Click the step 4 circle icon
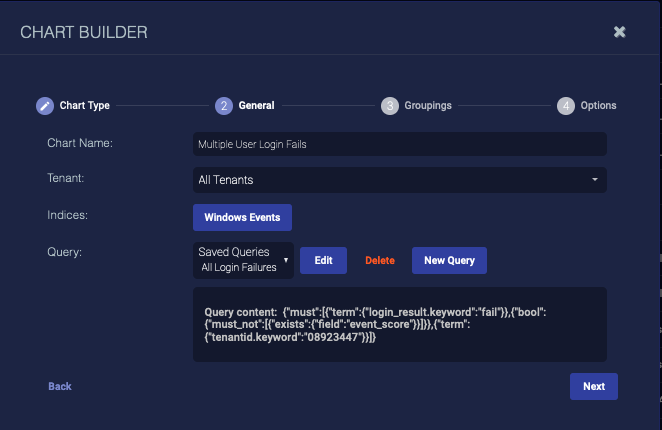Screen dimensions: 662x430 pyautogui.click(x=566, y=106)
